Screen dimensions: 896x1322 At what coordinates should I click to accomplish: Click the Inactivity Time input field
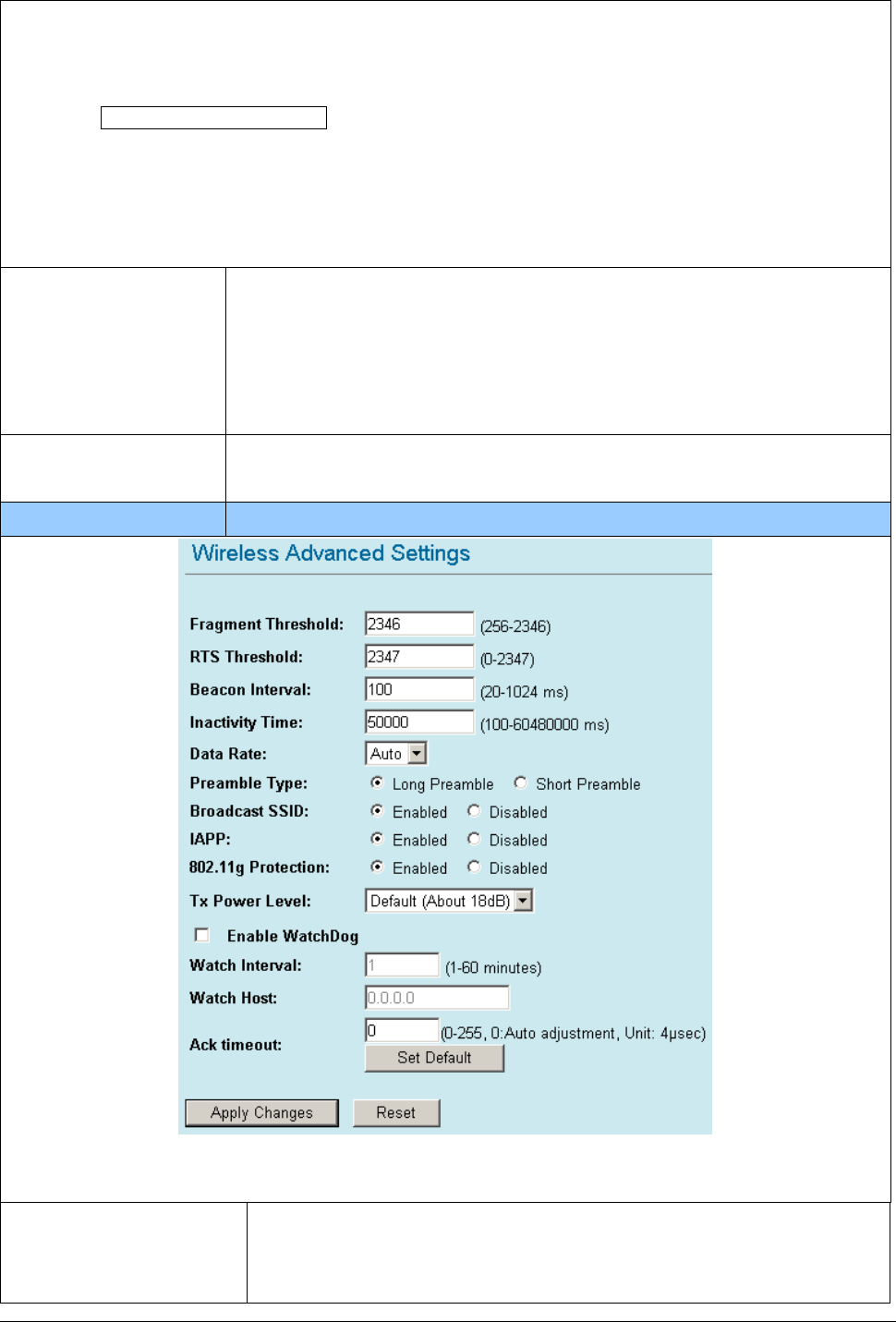pos(419,722)
